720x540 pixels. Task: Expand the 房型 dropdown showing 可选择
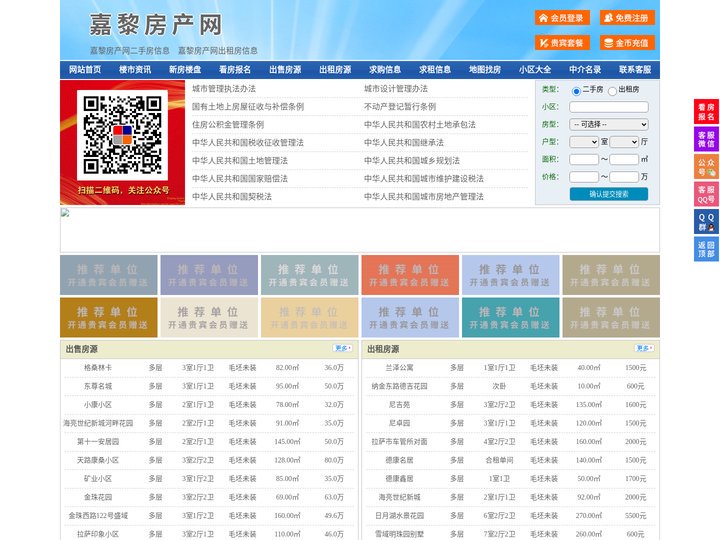(609, 124)
